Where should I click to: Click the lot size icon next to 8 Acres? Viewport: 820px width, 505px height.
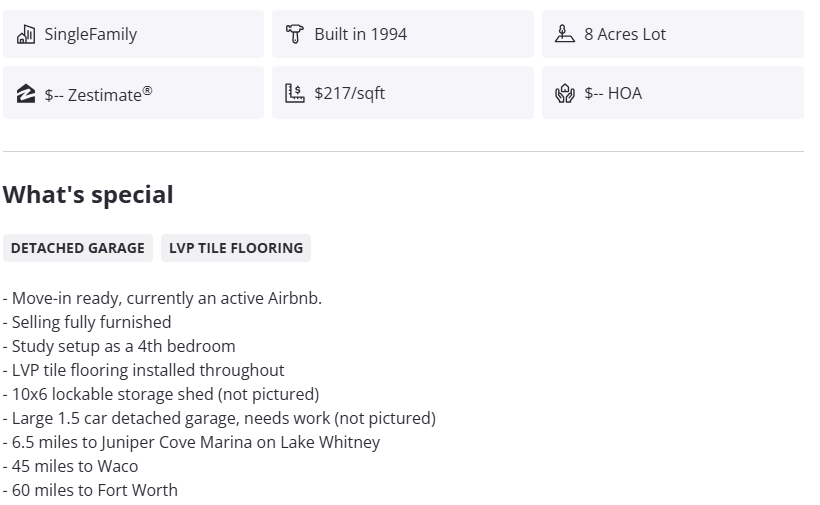[564, 34]
